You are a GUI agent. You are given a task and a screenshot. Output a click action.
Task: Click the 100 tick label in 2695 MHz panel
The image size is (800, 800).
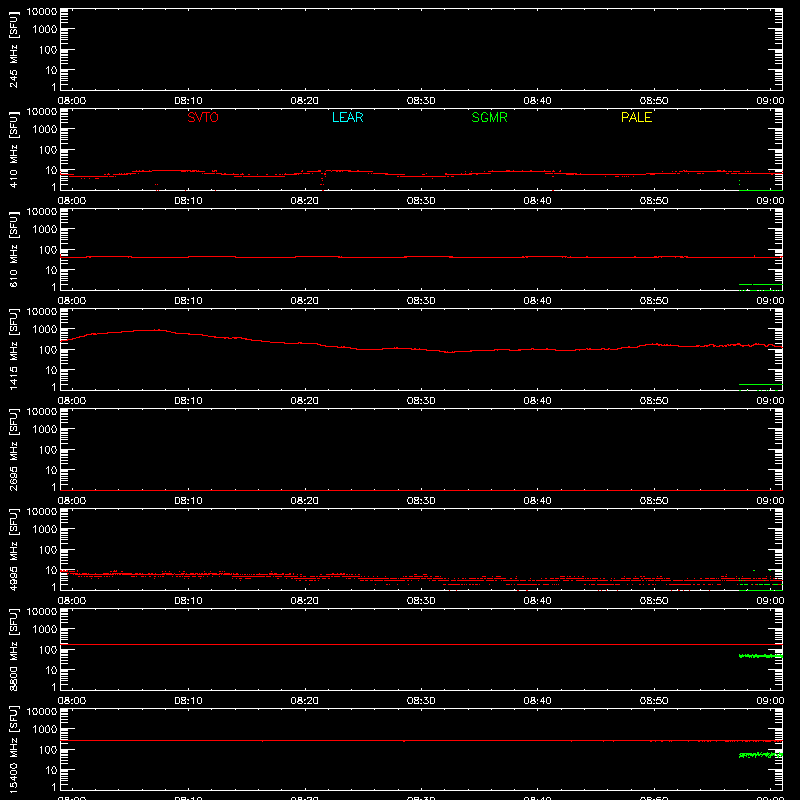(x=48, y=450)
